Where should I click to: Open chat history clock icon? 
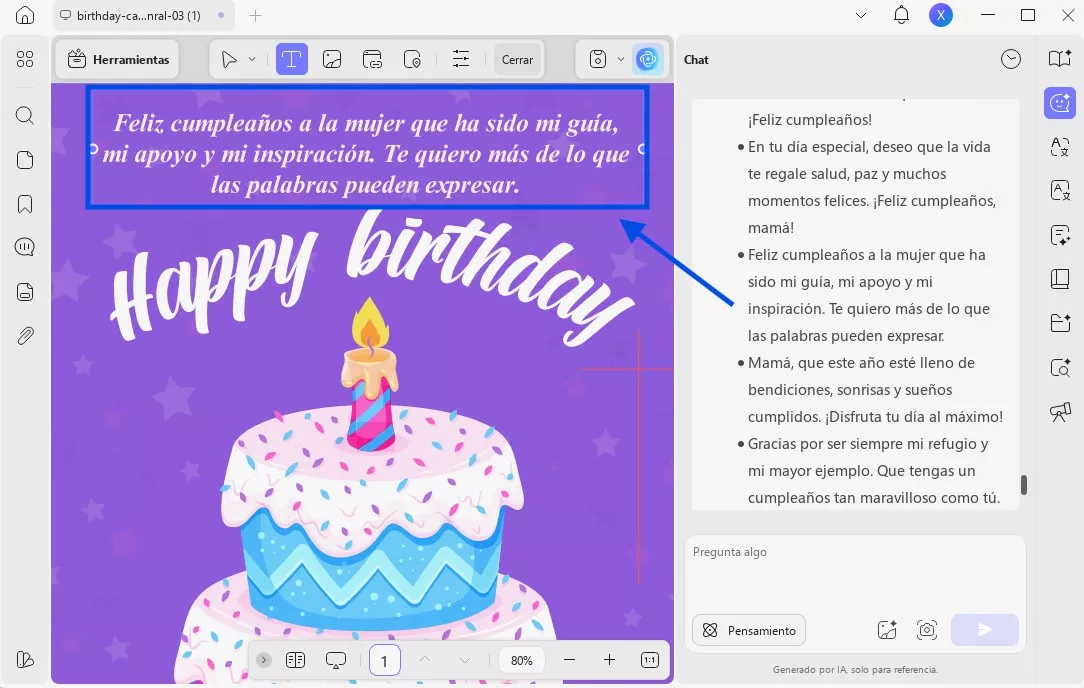[1011, 59]
